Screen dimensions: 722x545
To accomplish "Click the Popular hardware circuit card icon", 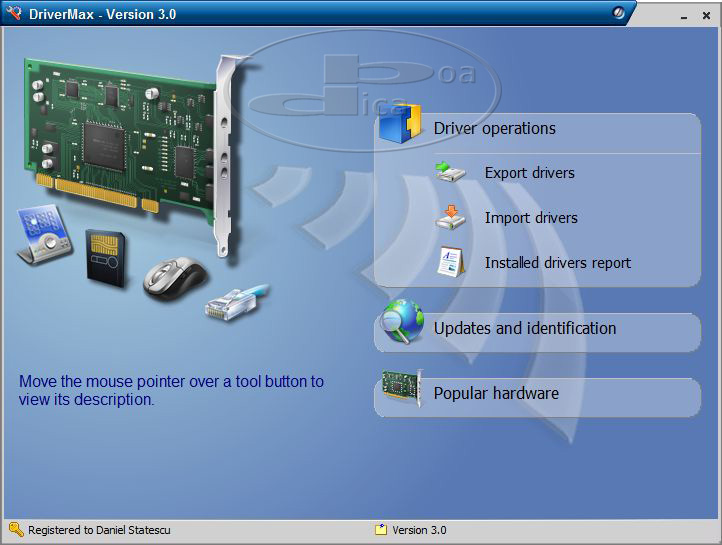I will pyautogui.click(x=401, y=387).
